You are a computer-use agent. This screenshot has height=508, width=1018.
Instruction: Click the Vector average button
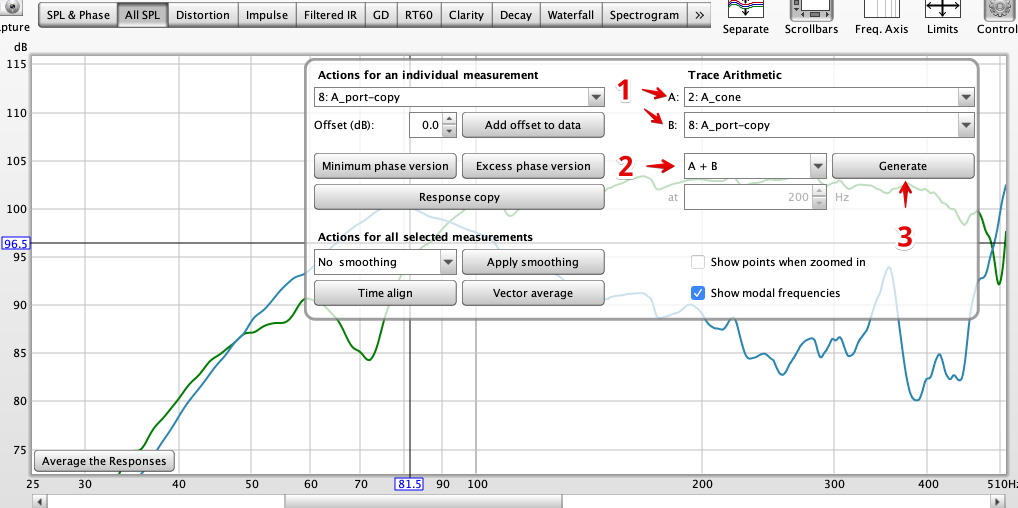533,293
